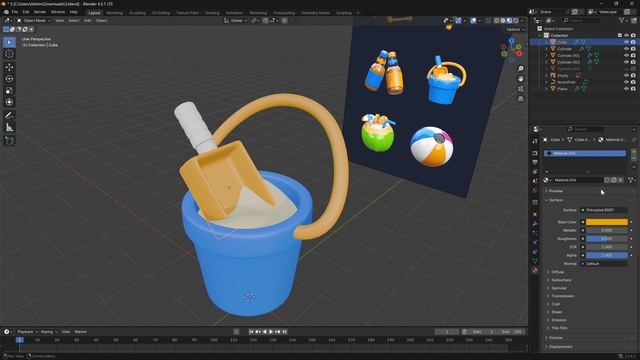This screenshot has height=360, width=640.
Task: Click the Base Color yellow swatch
Action: click(x=607, y=222)
